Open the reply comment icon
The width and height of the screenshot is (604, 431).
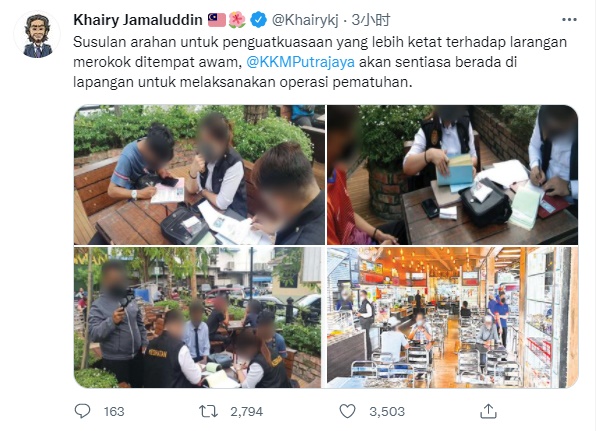click(82, 411)
